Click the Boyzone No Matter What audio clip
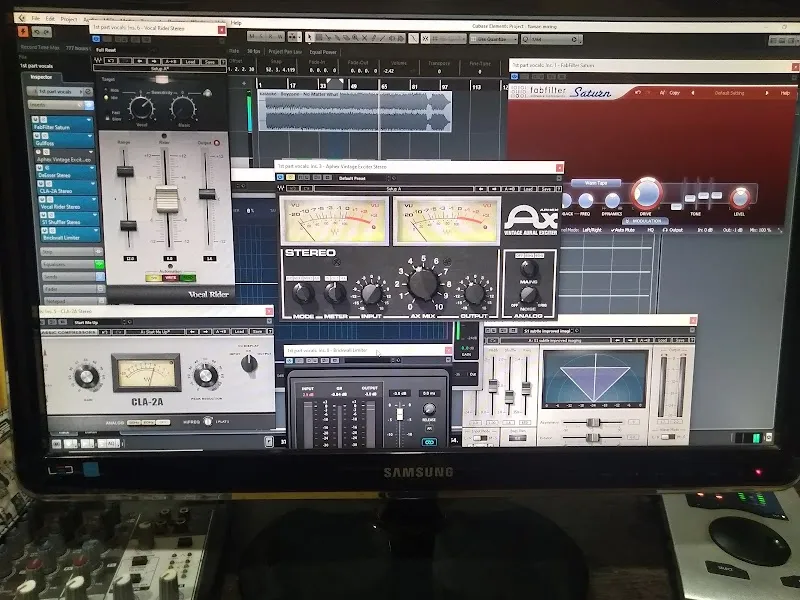 355,111
